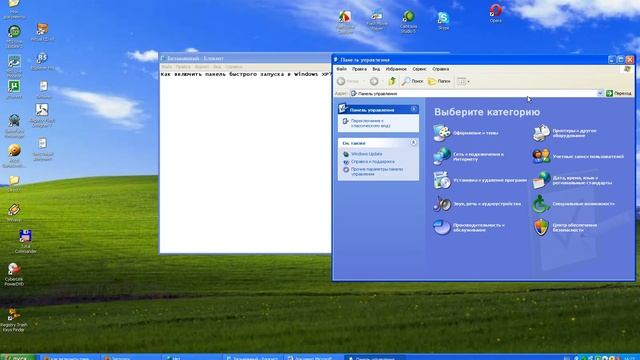This screenshot has height=360, width=640.
Task: Open Network and Internet Connections category icon
Action: click(x=442, y=157)
